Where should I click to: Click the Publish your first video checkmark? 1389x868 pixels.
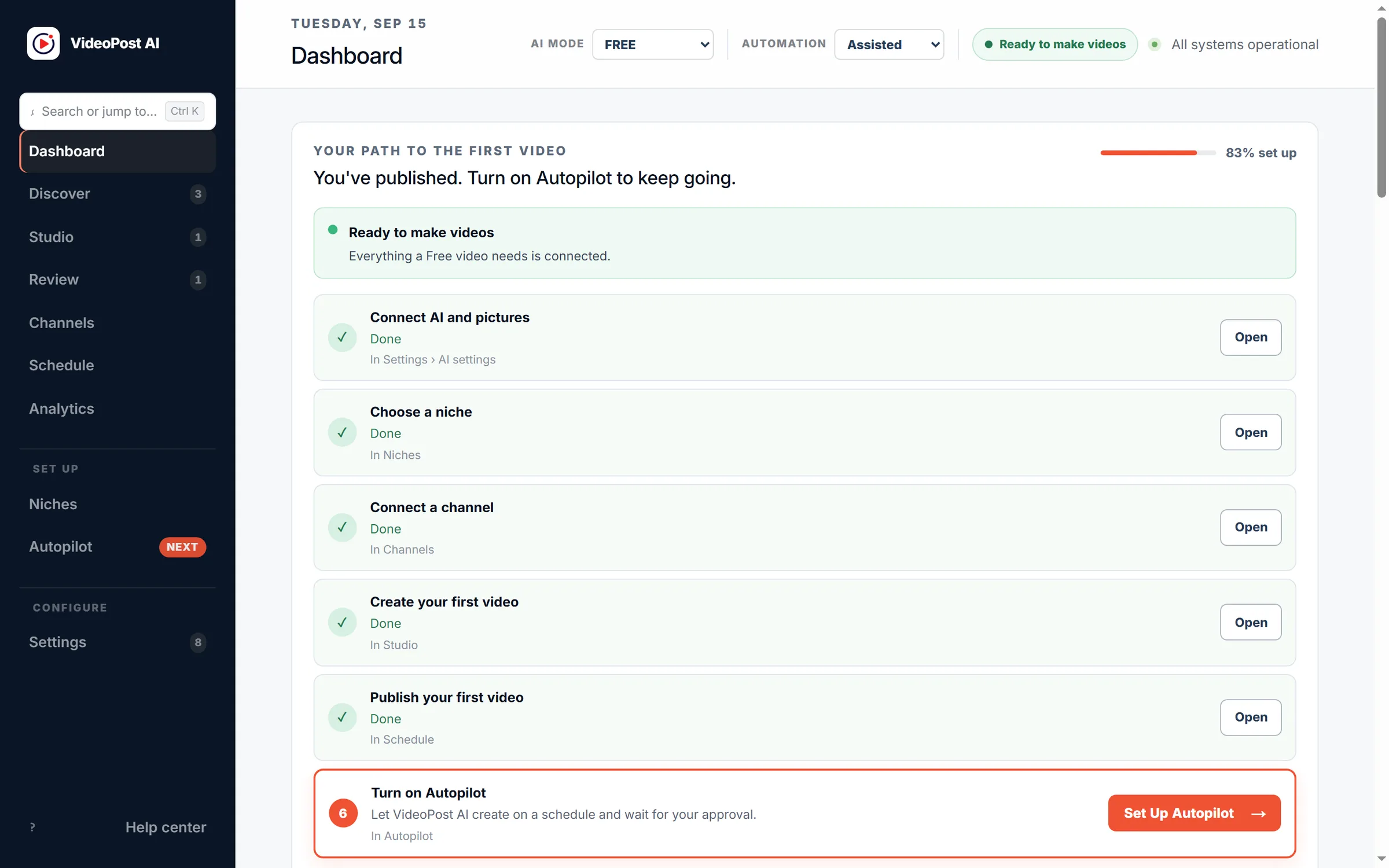point(342,718)
